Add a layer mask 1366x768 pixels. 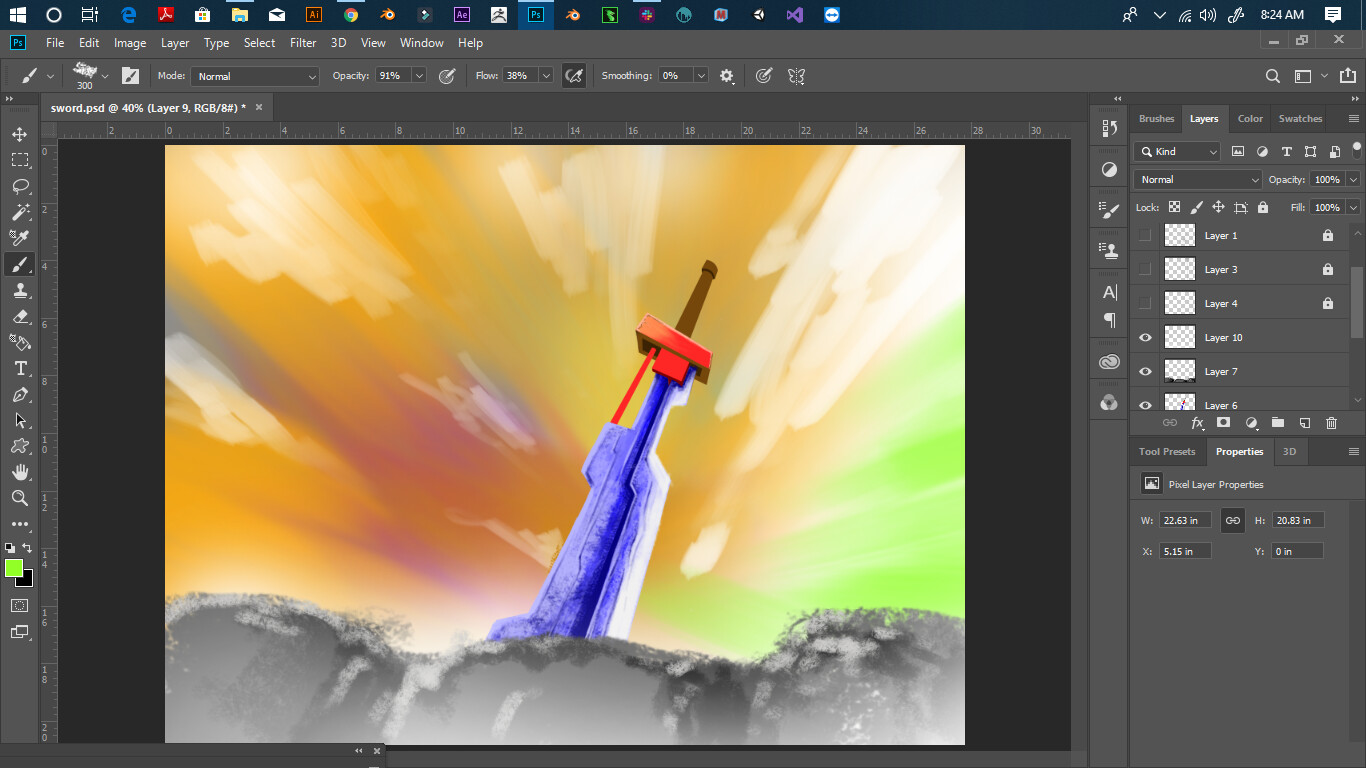click(1223, 423)
